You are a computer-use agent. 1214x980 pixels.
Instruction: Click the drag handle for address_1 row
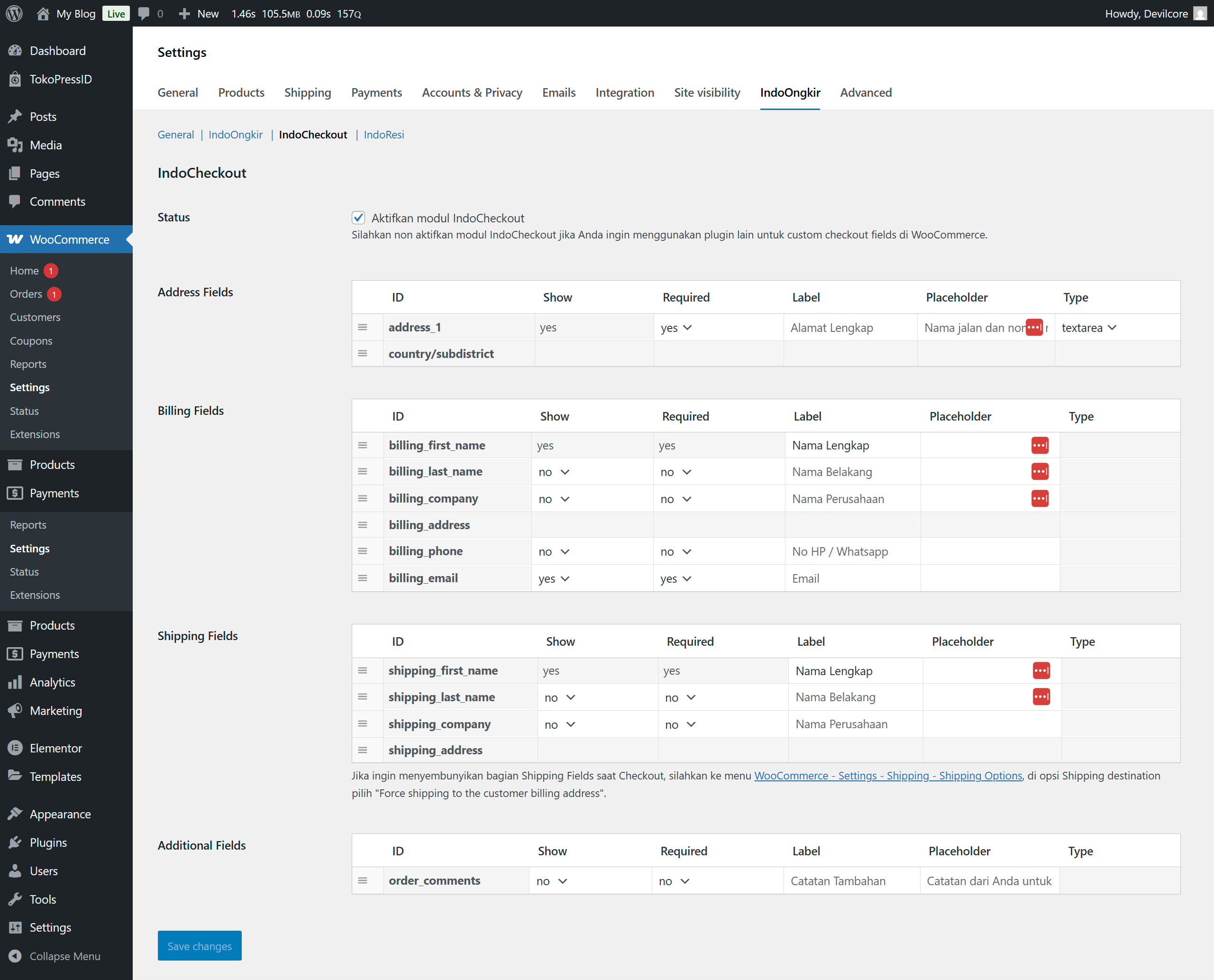click(x=363, y=328)
